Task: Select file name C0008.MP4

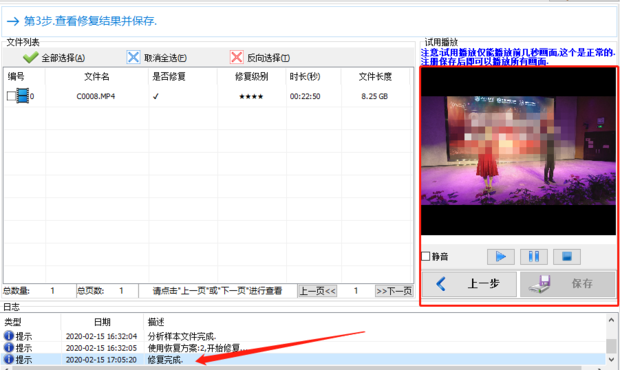Action: click(96, 96)
